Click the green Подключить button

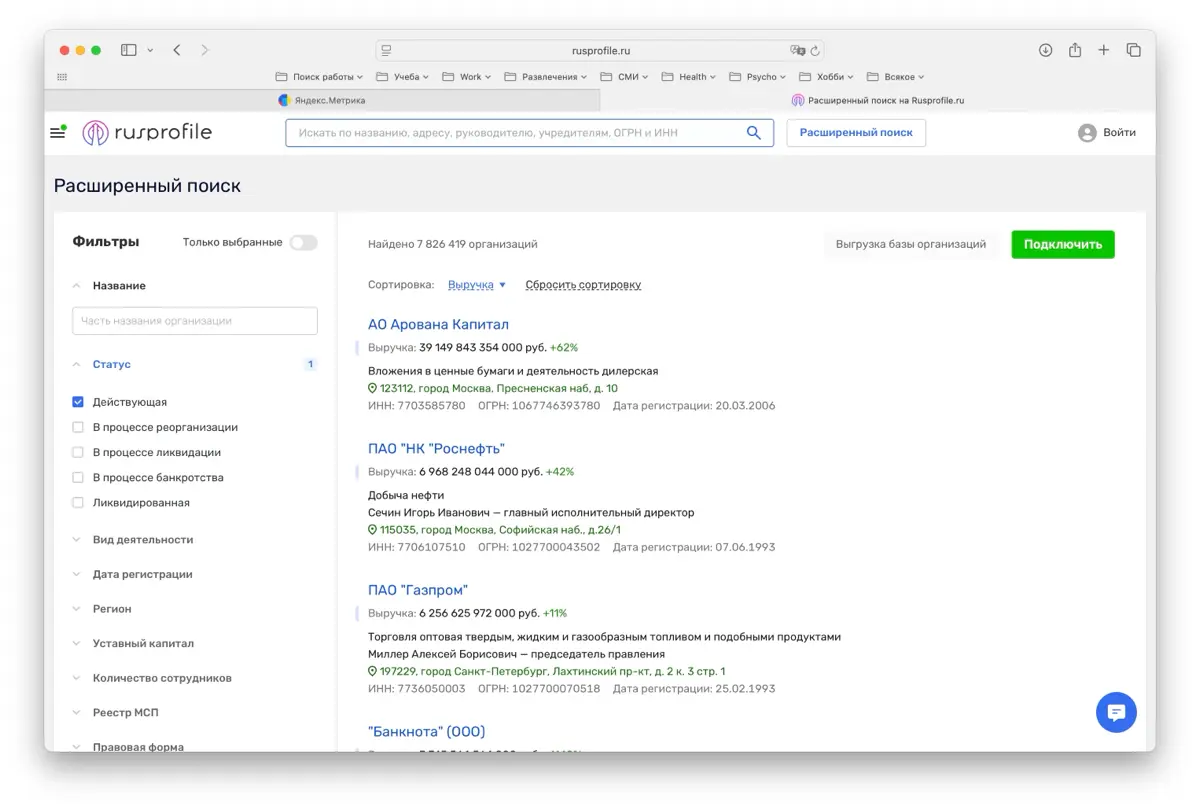click(x=1063, y=244)
